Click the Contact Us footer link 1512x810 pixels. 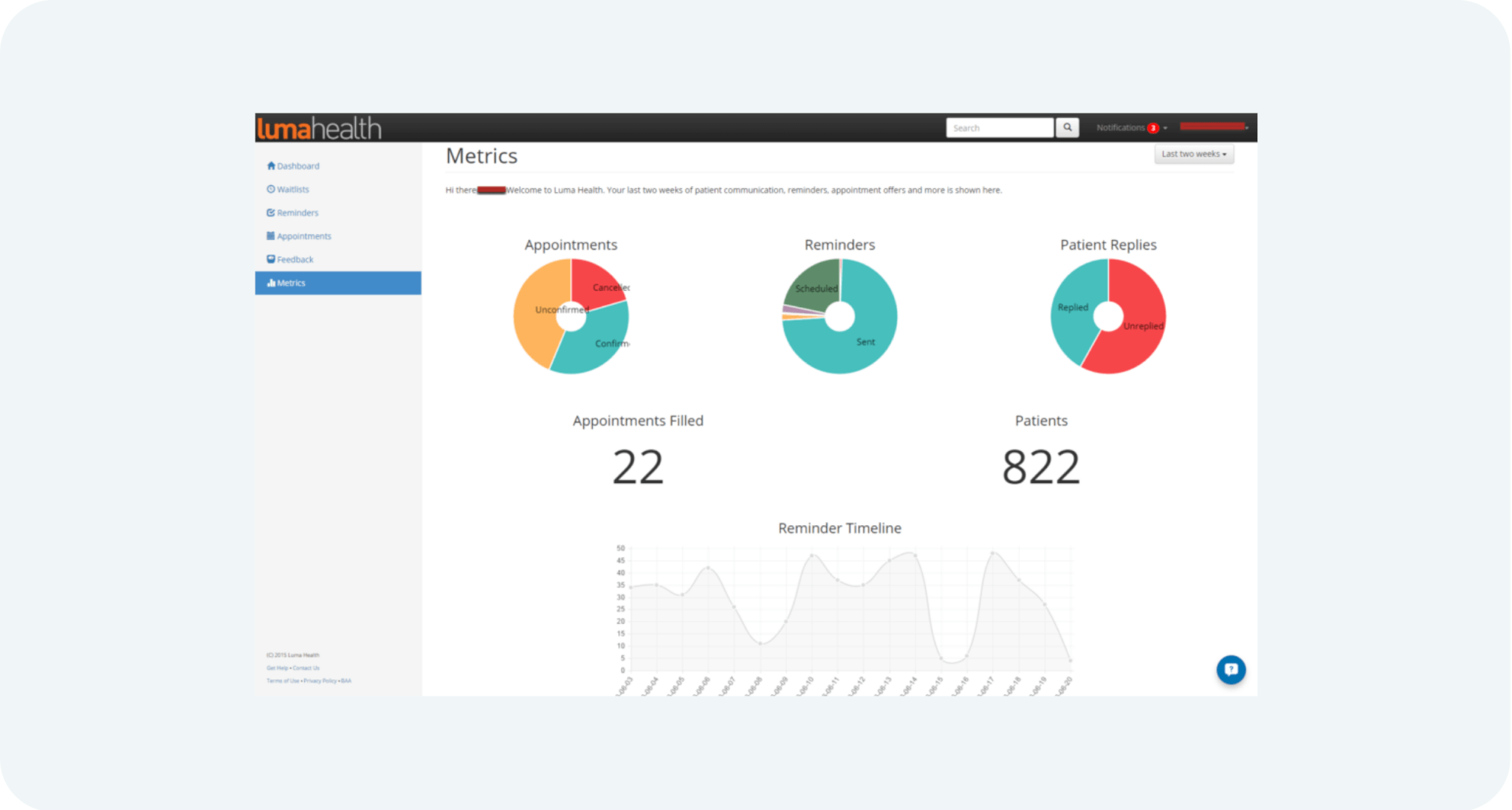coord(306,668)
